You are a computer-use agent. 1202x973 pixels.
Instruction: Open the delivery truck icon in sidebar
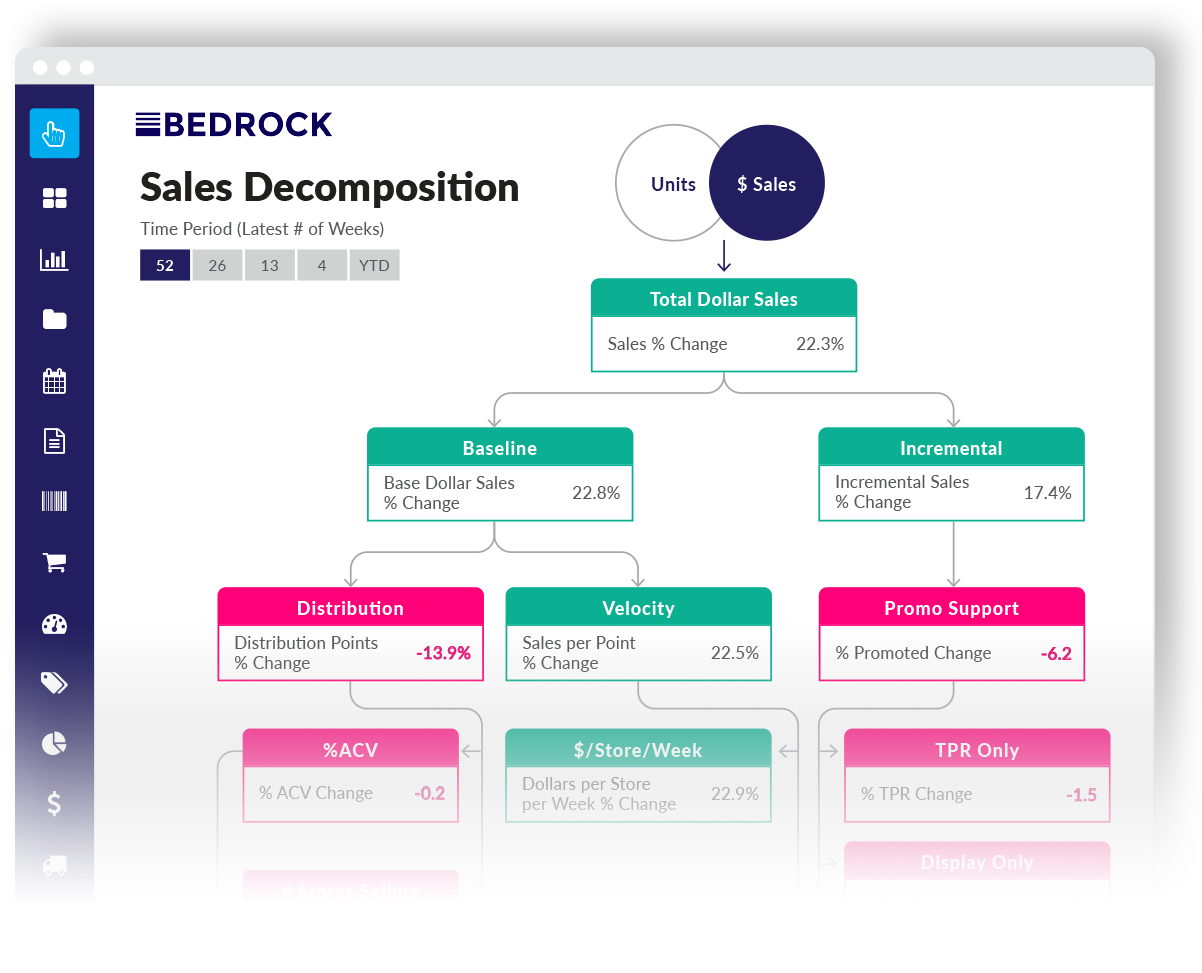[x=54, y=865]
